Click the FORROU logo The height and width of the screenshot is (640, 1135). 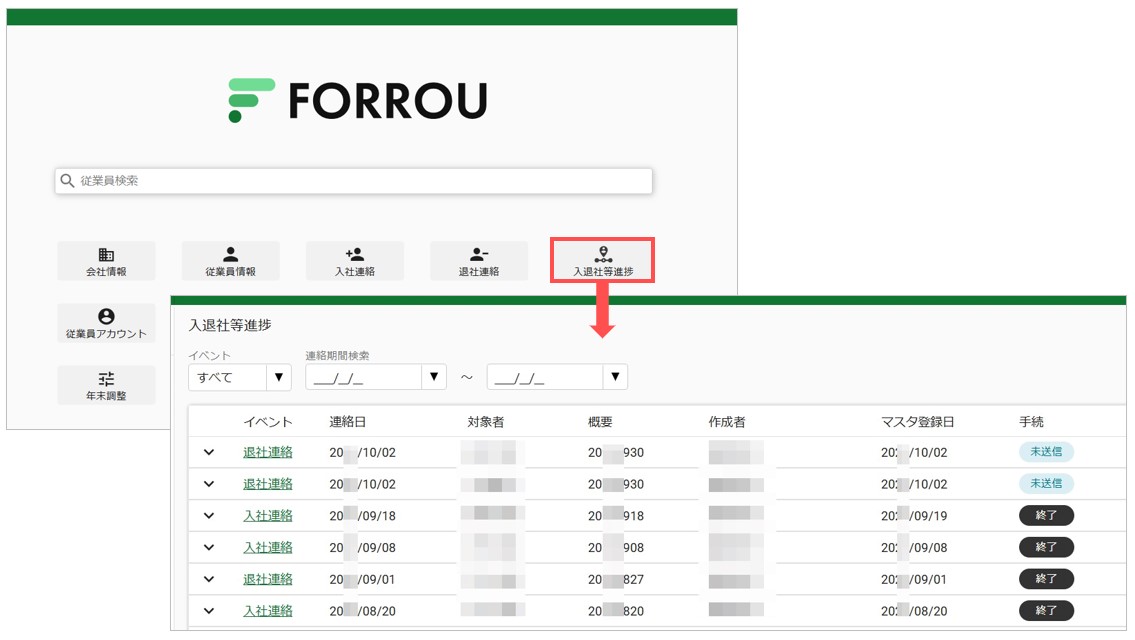pyautogui.click(x=358, y=100)
